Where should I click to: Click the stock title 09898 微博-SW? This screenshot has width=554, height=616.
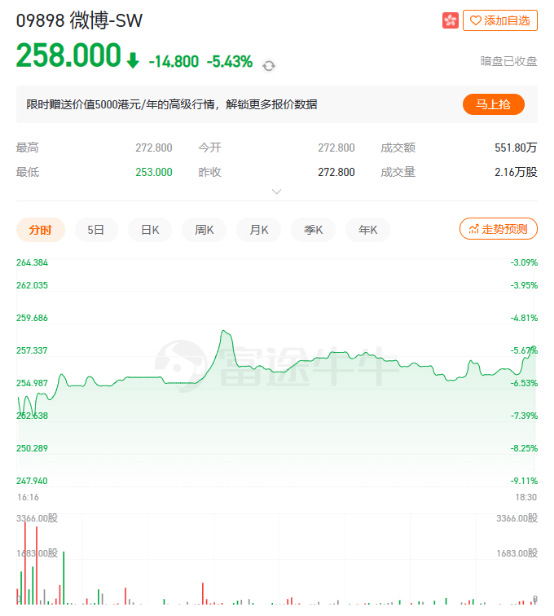[79, 20]
